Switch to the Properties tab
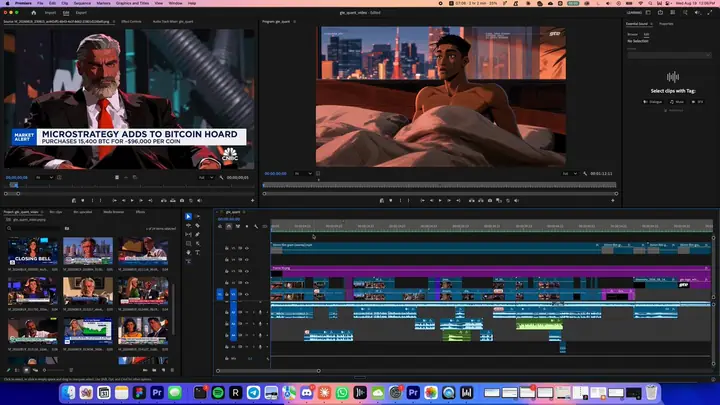The image size is (720, 405). click(666, 24)
